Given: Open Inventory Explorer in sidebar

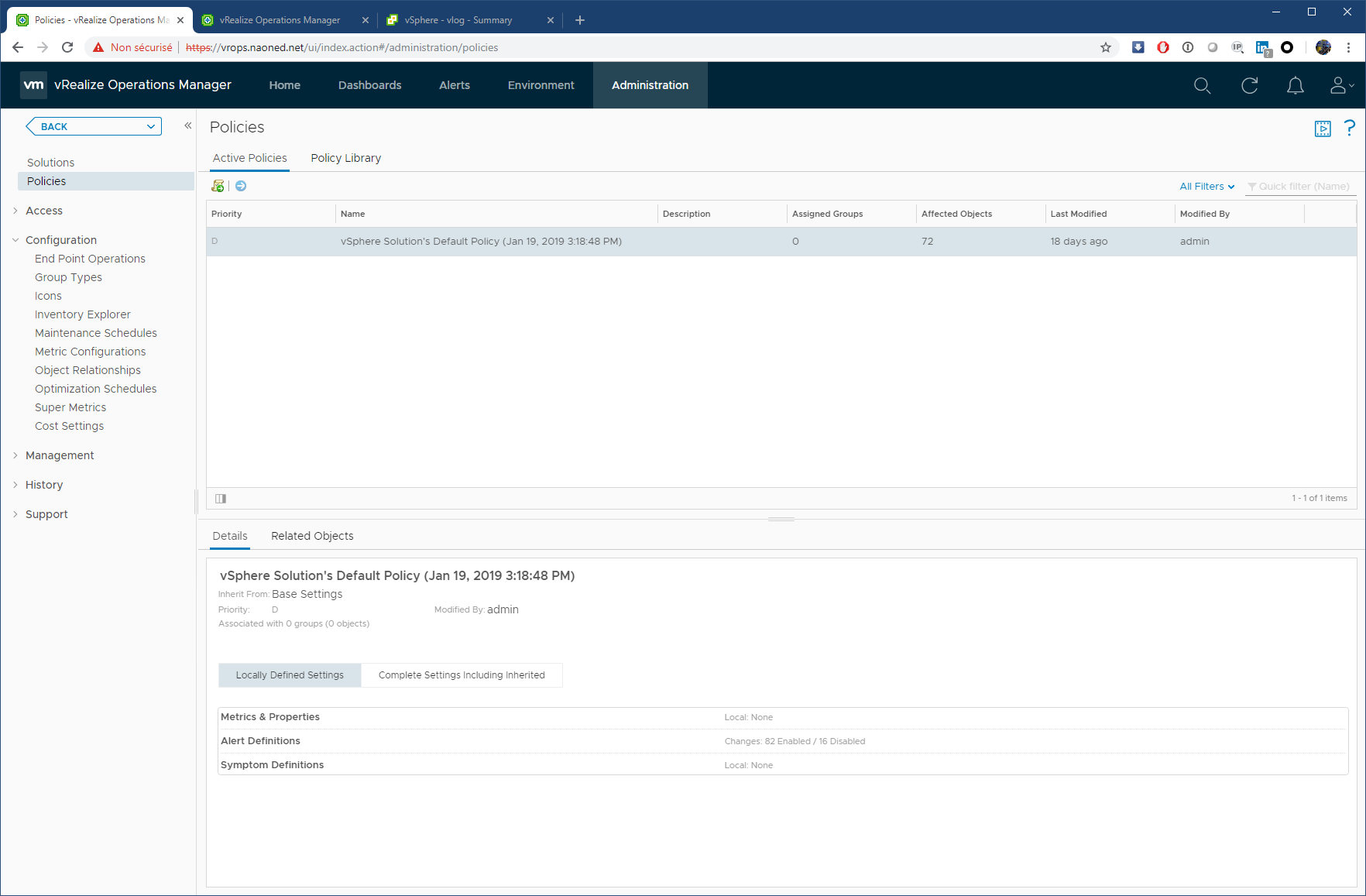Looking at the screenshot, I should point(82,314).
